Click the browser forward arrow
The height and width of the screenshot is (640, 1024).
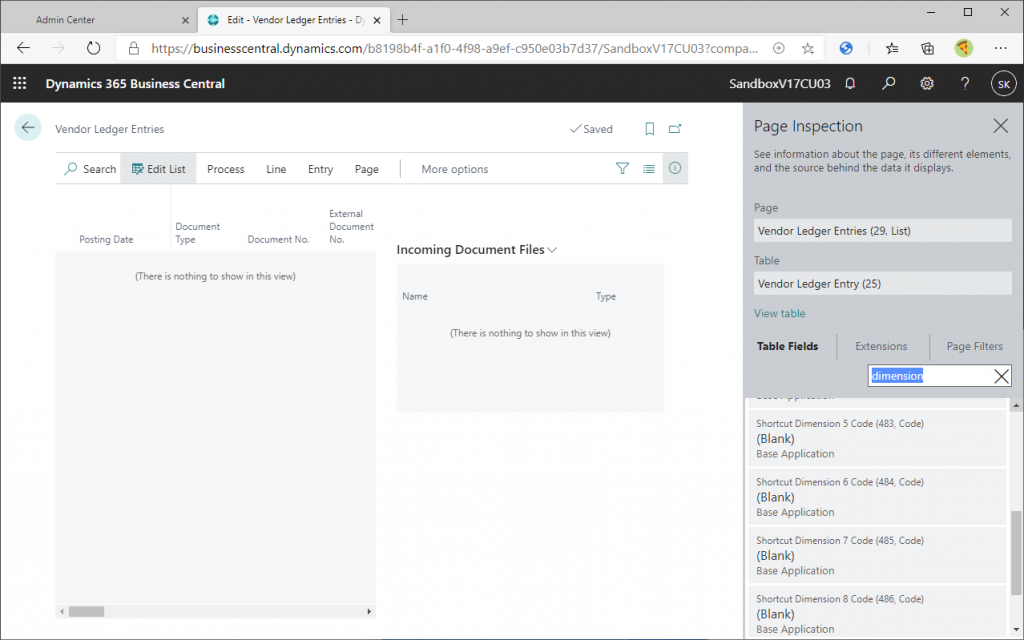(x=58, y=48)
